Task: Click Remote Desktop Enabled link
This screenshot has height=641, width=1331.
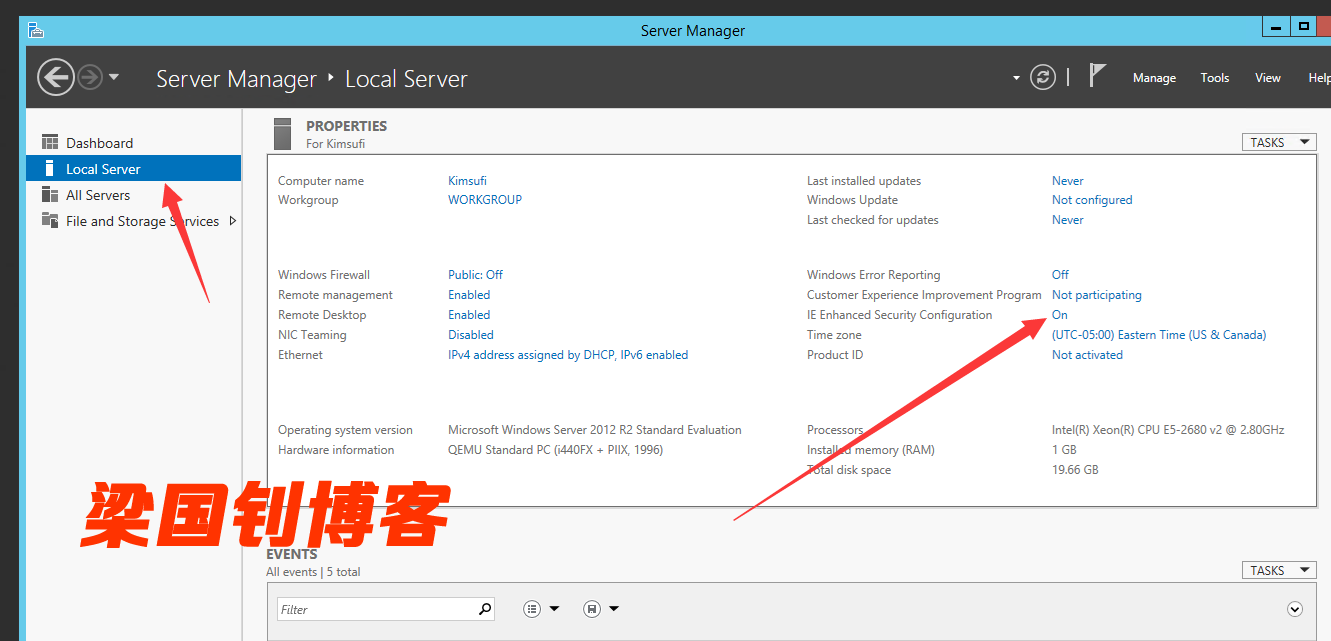Action: (x=469, y=315)
